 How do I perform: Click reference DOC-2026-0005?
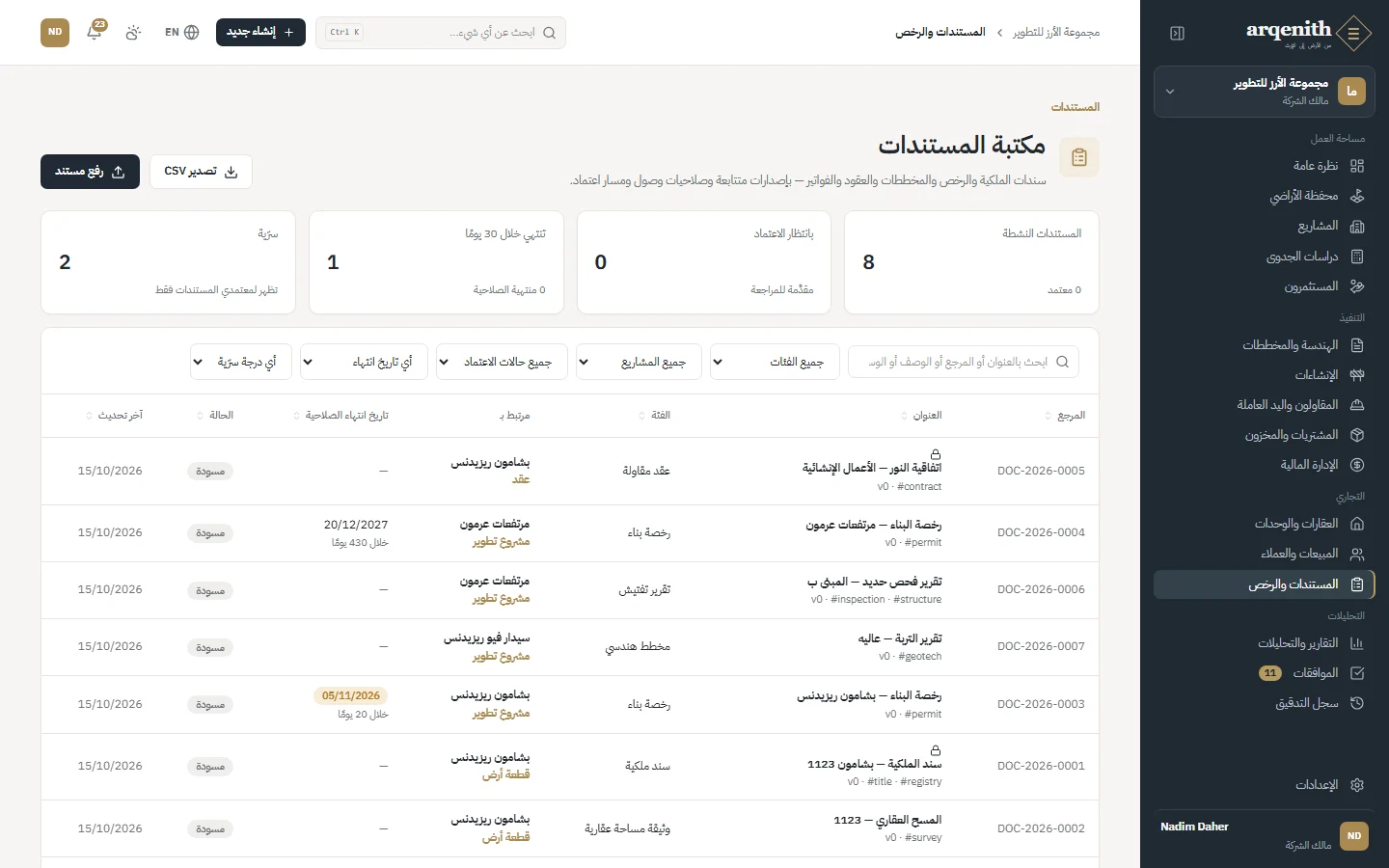pos(1041,471)
